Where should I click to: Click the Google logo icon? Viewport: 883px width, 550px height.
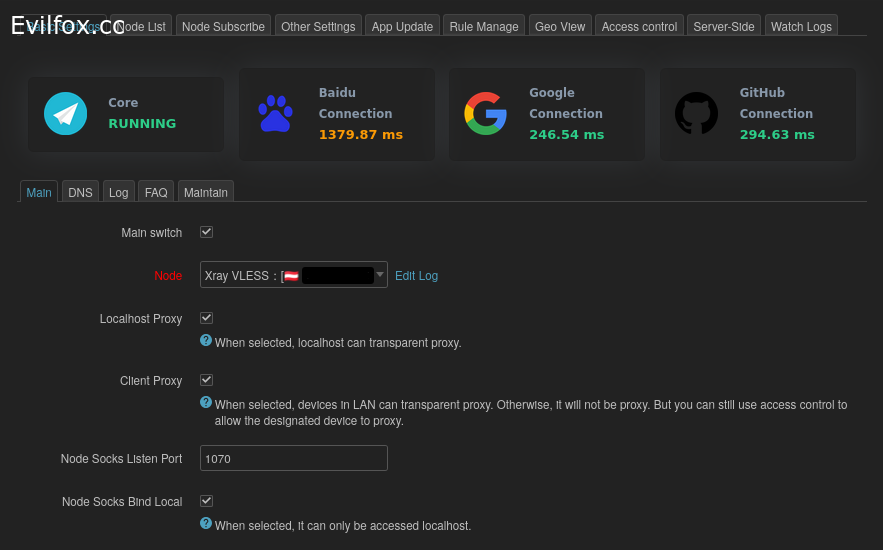[x=485, y=113]
